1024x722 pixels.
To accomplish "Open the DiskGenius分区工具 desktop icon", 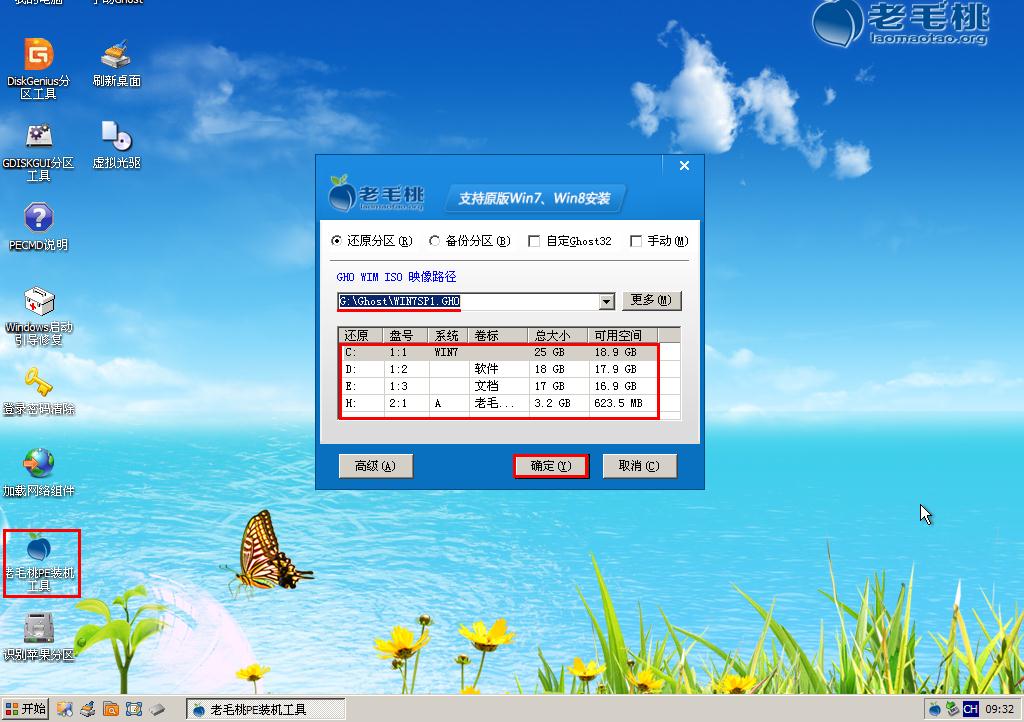I will point(38,60).
